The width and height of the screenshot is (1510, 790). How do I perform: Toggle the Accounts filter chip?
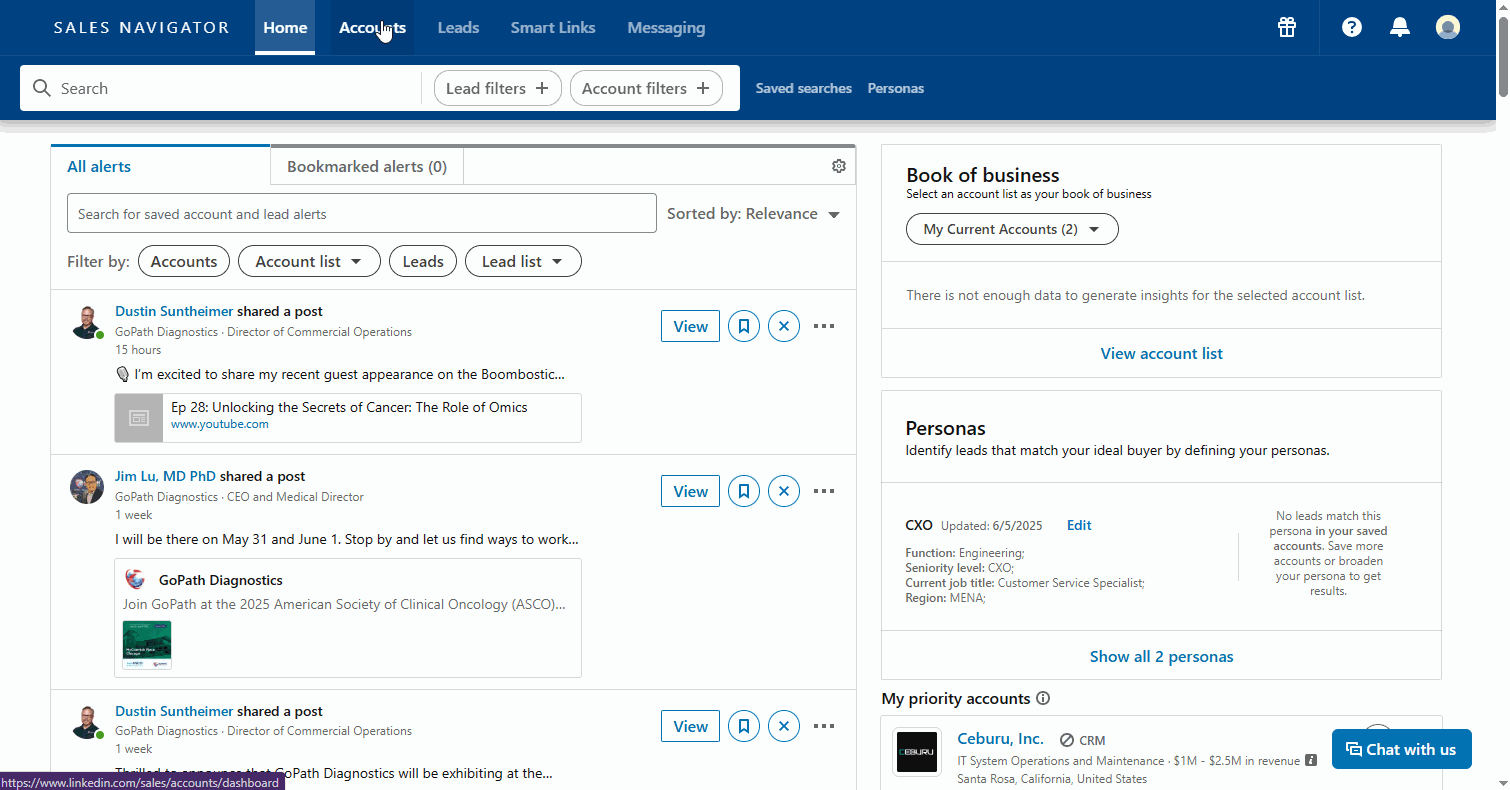tap(184, 261)
